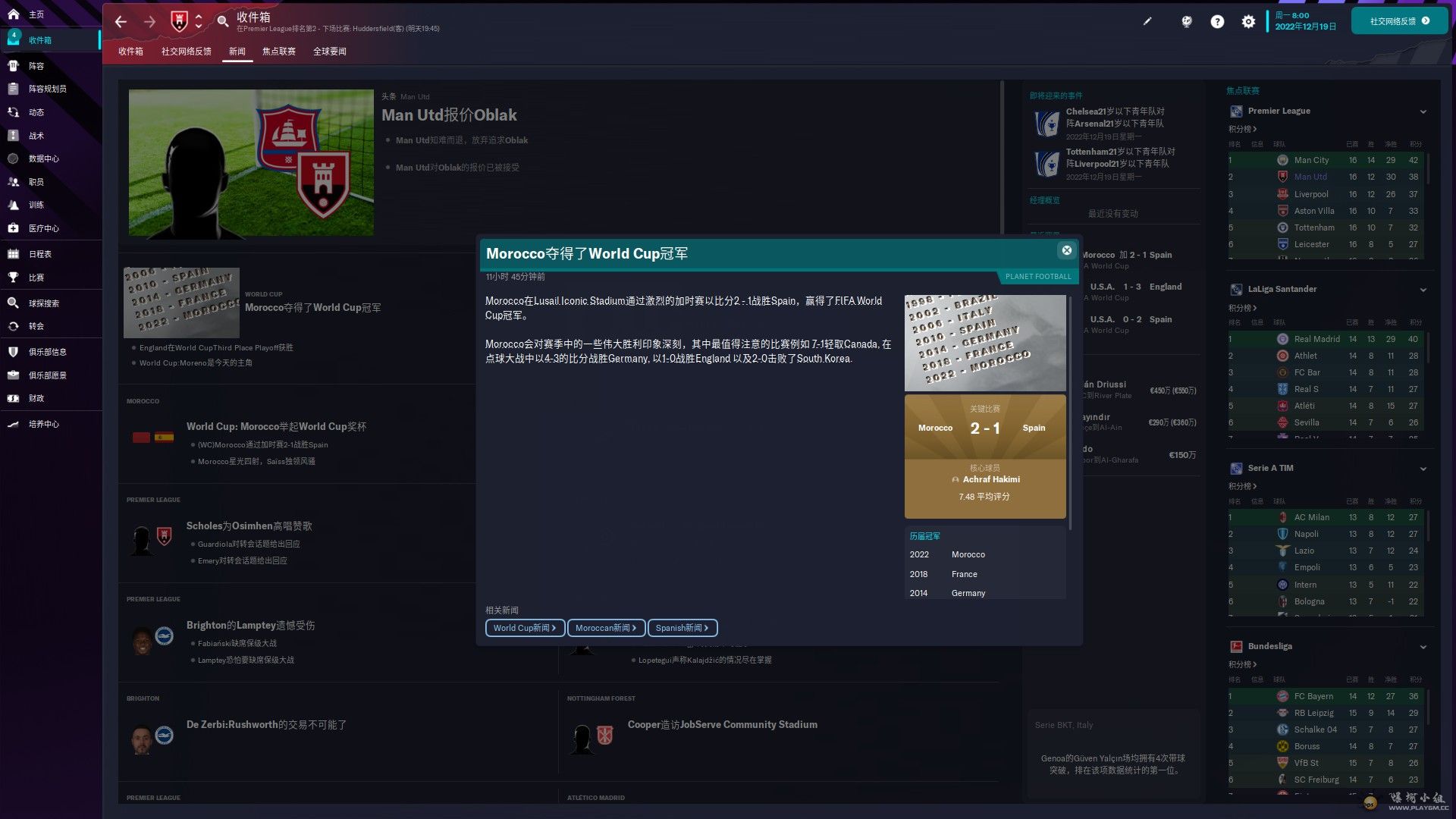Click the club badge in top bar

pyautogui.click(x=179, y=21)
